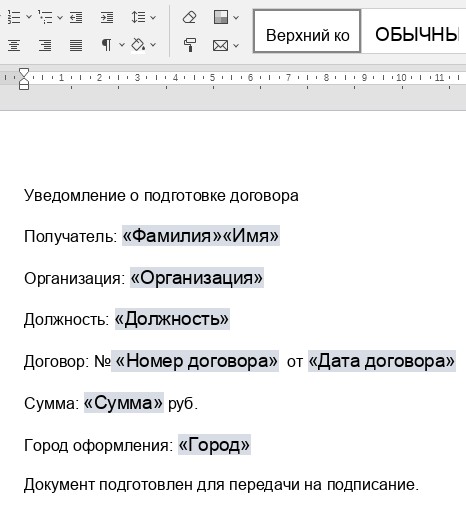The height and width of the screenshot is (509, 466).
Task: Click the «Должность» merge field
Action: coord(172,319)
